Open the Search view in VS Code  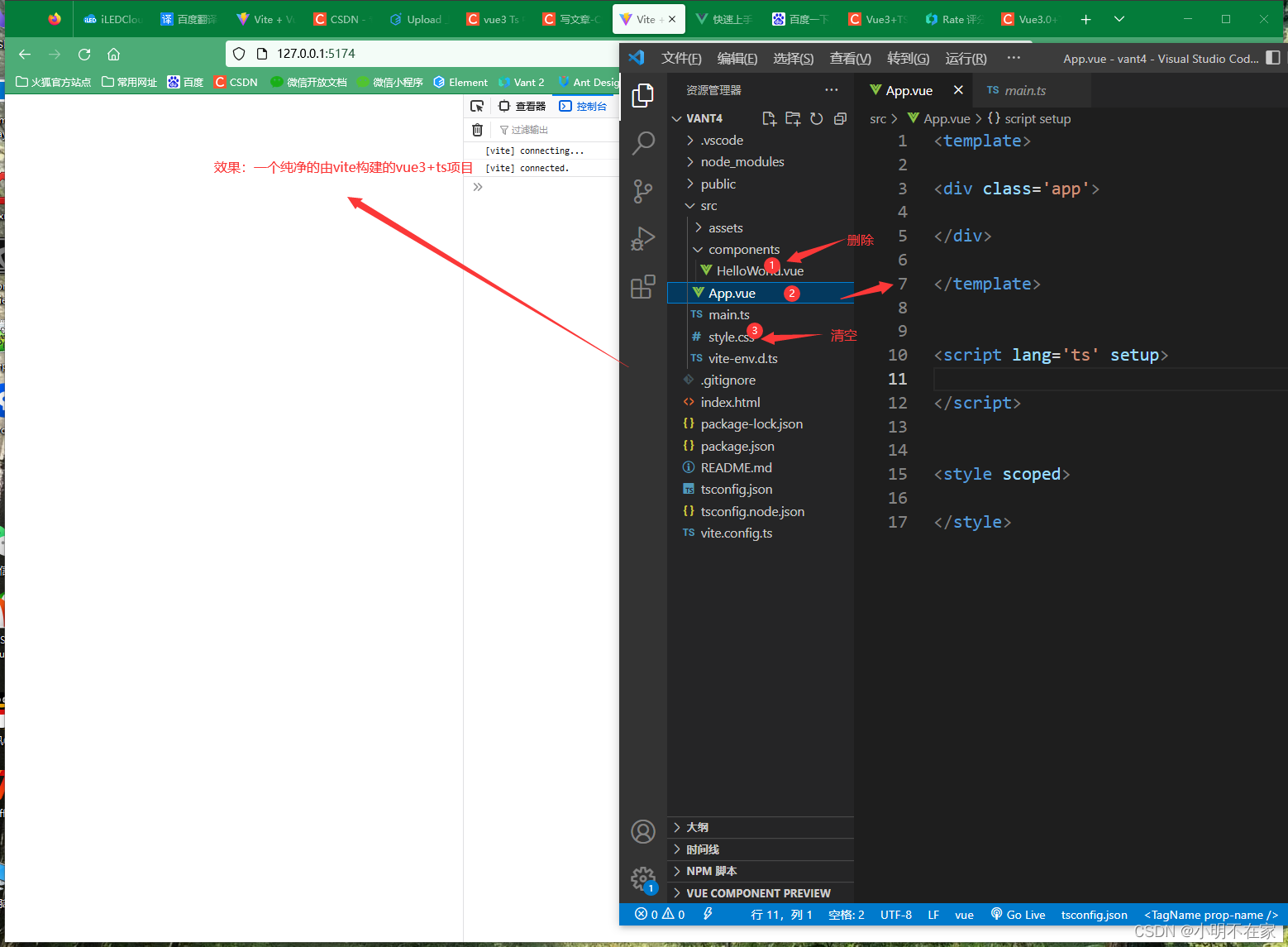(643, 144)
